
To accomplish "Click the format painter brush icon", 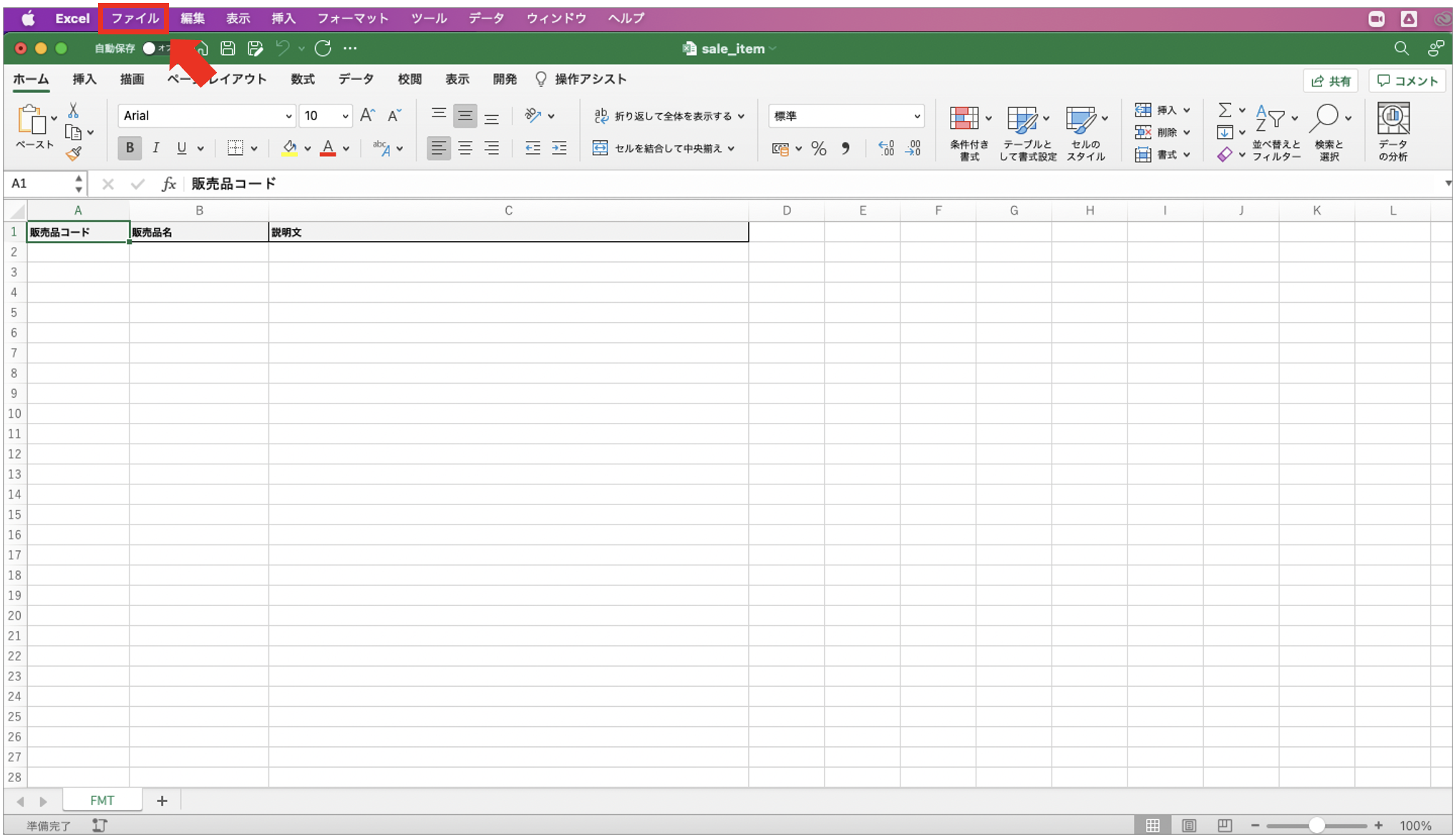I will tap(73, 154).
